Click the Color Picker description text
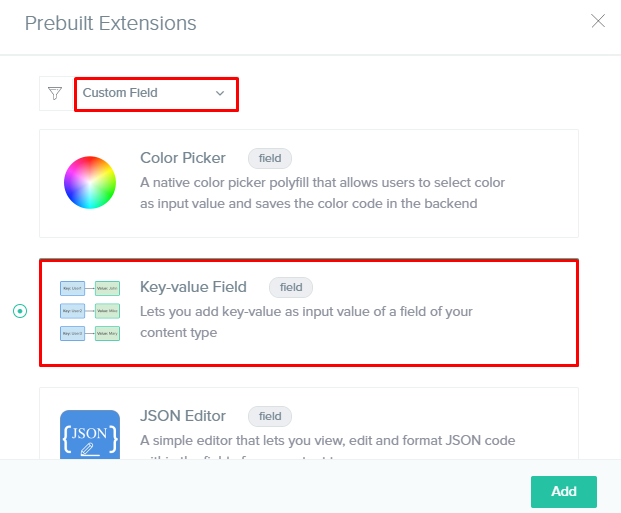The height and width of the screenshot is (513, 621). click(322, 193)
